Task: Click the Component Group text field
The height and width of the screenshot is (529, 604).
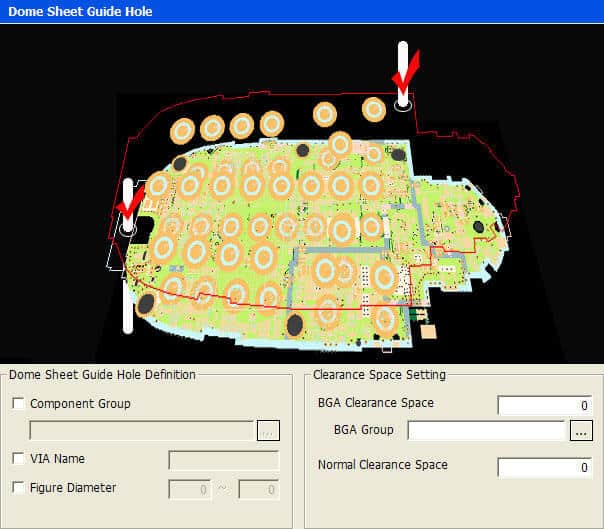Action: point(141,430)
